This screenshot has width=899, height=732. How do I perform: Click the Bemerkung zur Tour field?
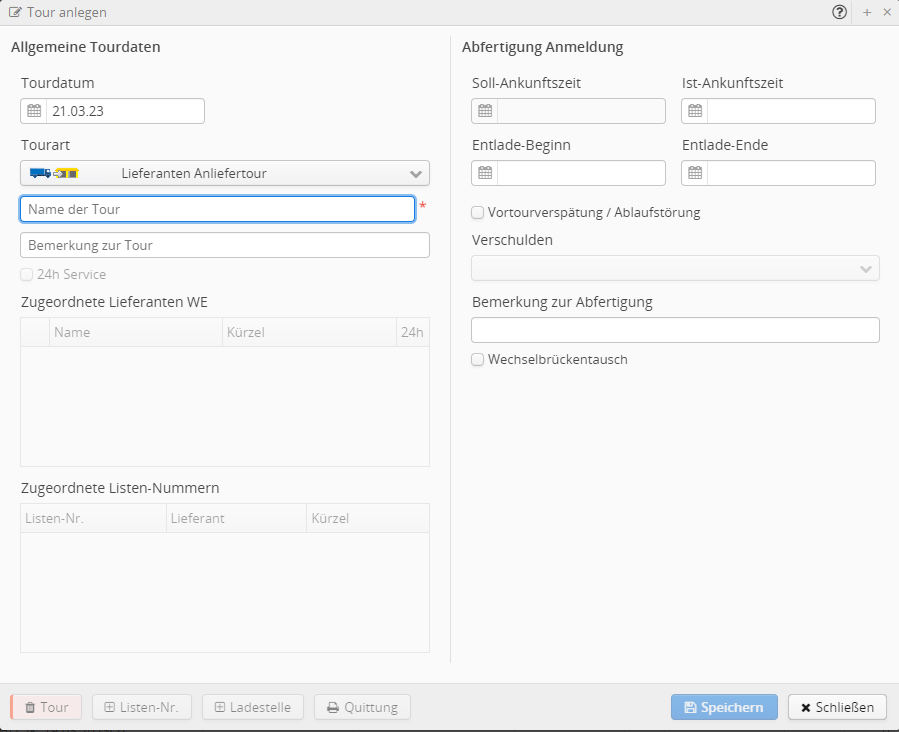[225, 245]
